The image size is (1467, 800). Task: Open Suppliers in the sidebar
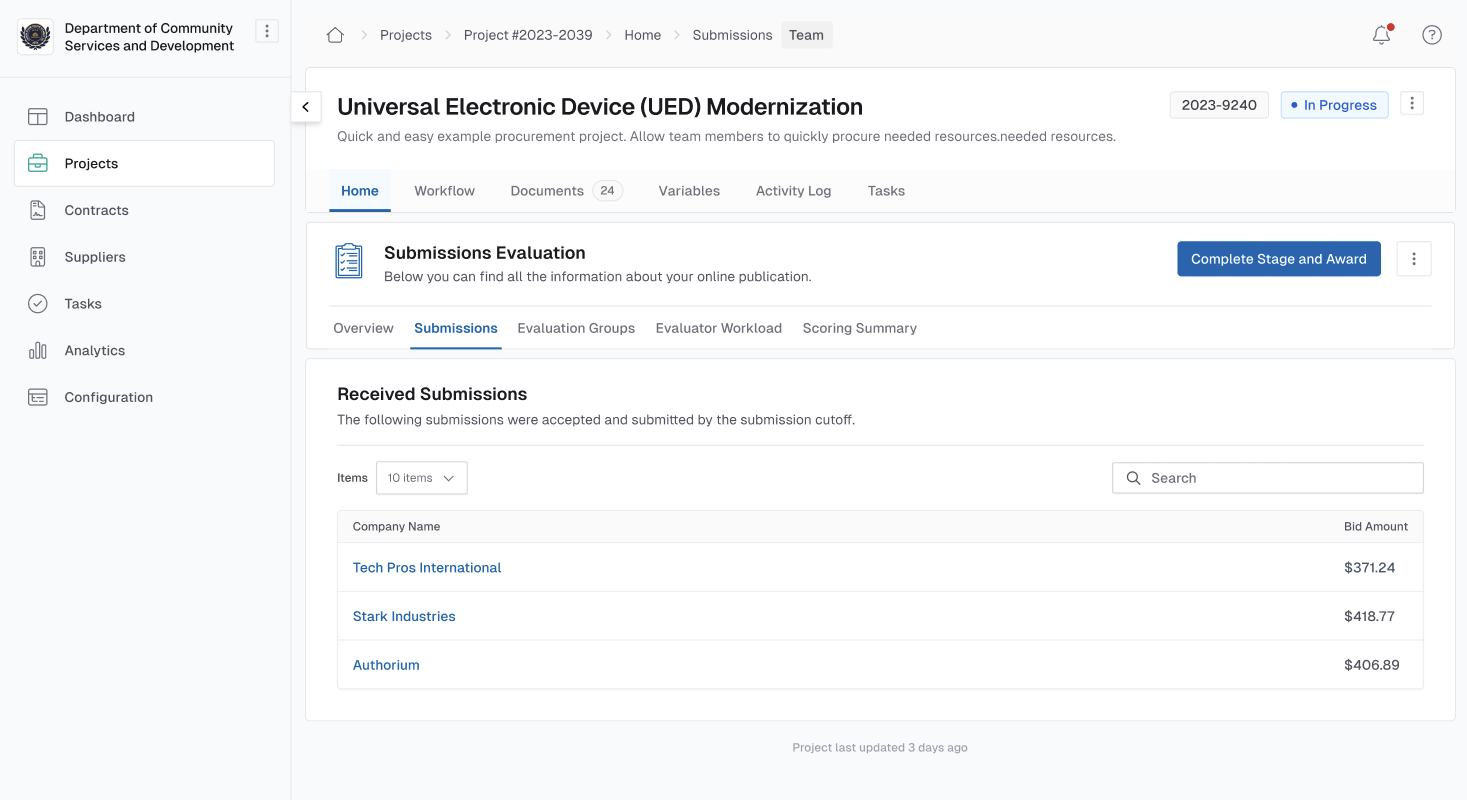click(x=95, y=257)
